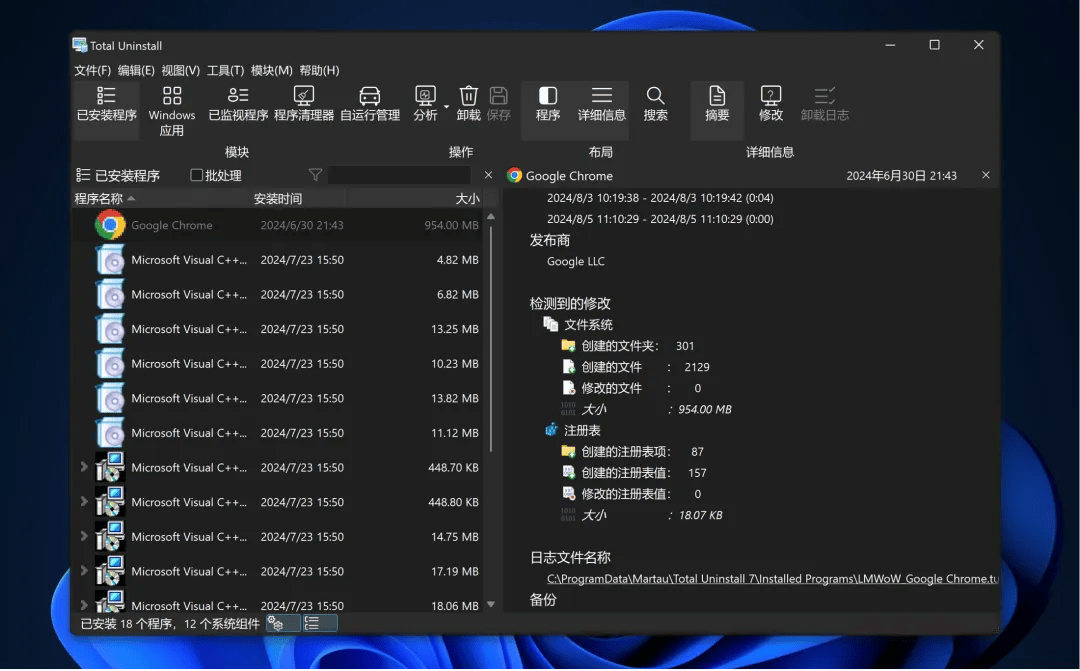Open the Google Chrome log file path link
Image resolution: width=1080 pixels, height=671 pixels.
pos(772,579)
